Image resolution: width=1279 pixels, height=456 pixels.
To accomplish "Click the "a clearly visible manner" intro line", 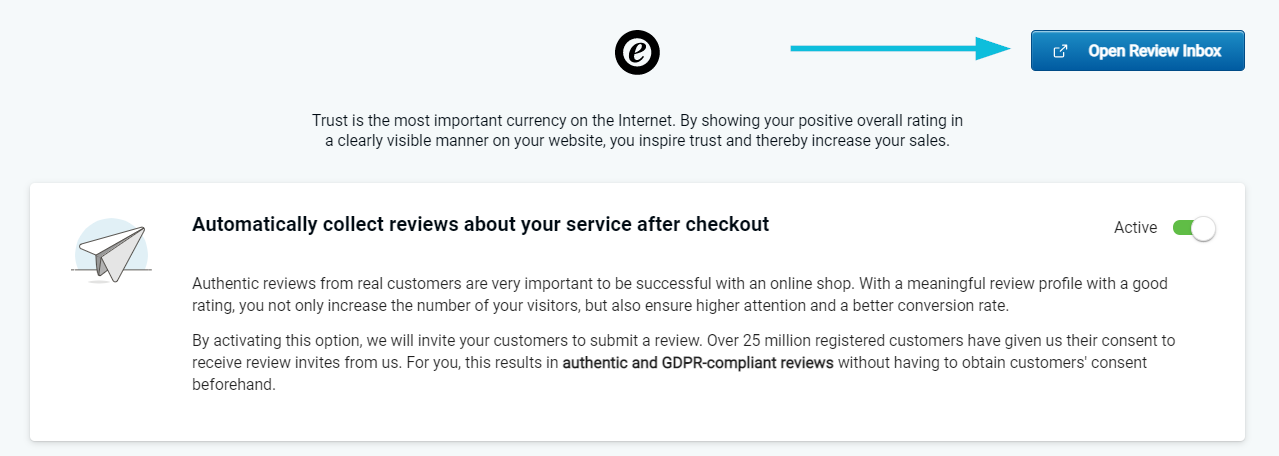I will [637, 141].
